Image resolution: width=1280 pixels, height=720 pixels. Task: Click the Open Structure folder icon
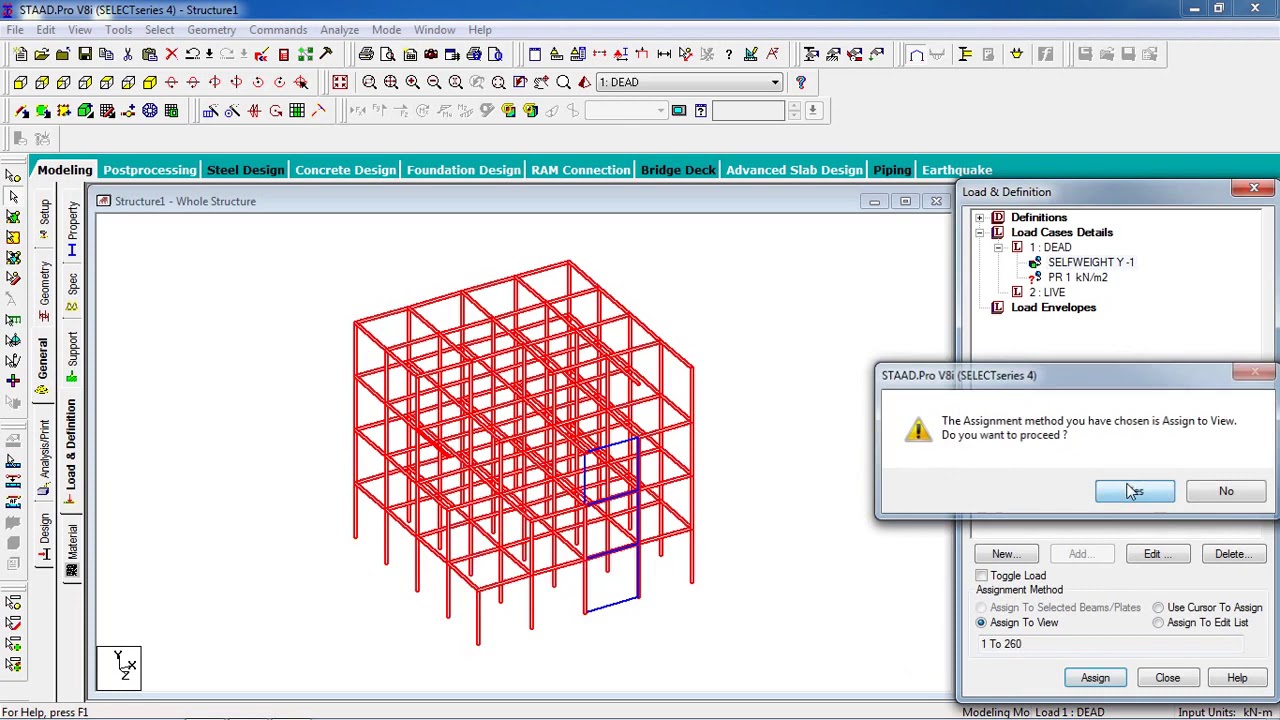[x=42, y=54]
